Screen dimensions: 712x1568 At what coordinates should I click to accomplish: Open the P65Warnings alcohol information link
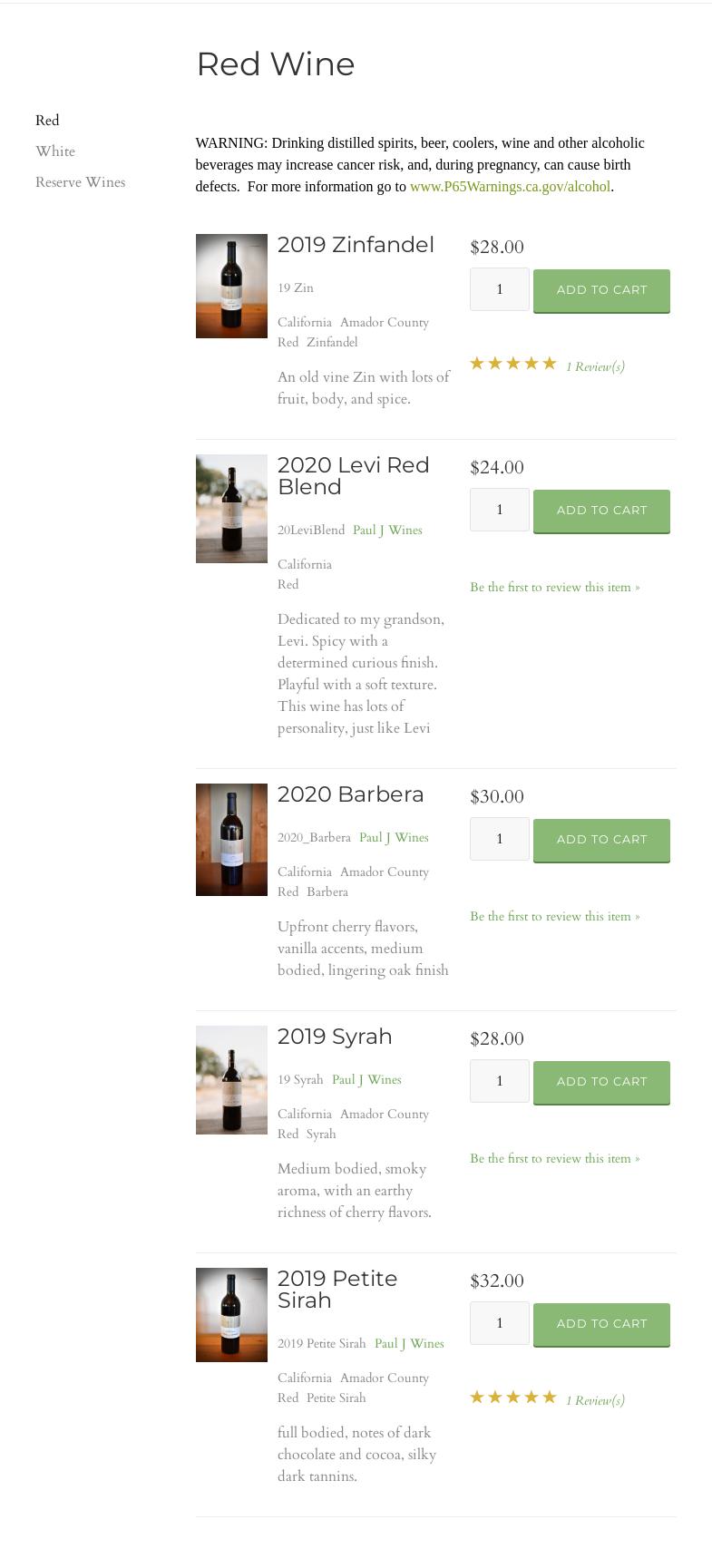(x=510, y=187)
